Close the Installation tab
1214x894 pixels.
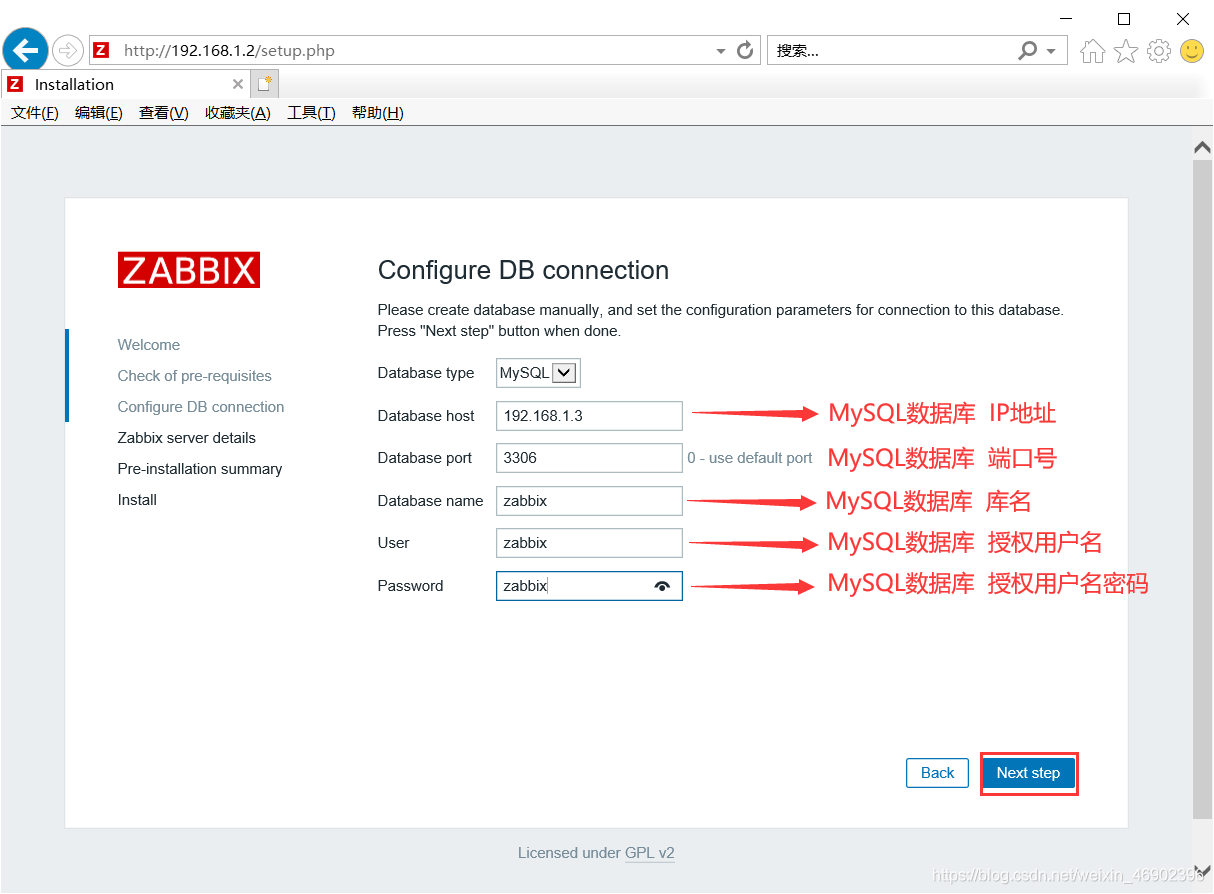point(237,84)
